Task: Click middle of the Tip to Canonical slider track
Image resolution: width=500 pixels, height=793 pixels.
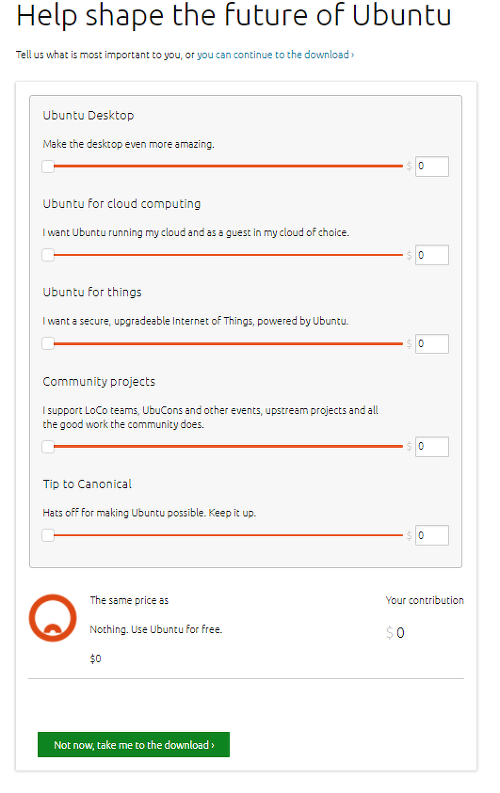Action: click(x=228, y=535)
